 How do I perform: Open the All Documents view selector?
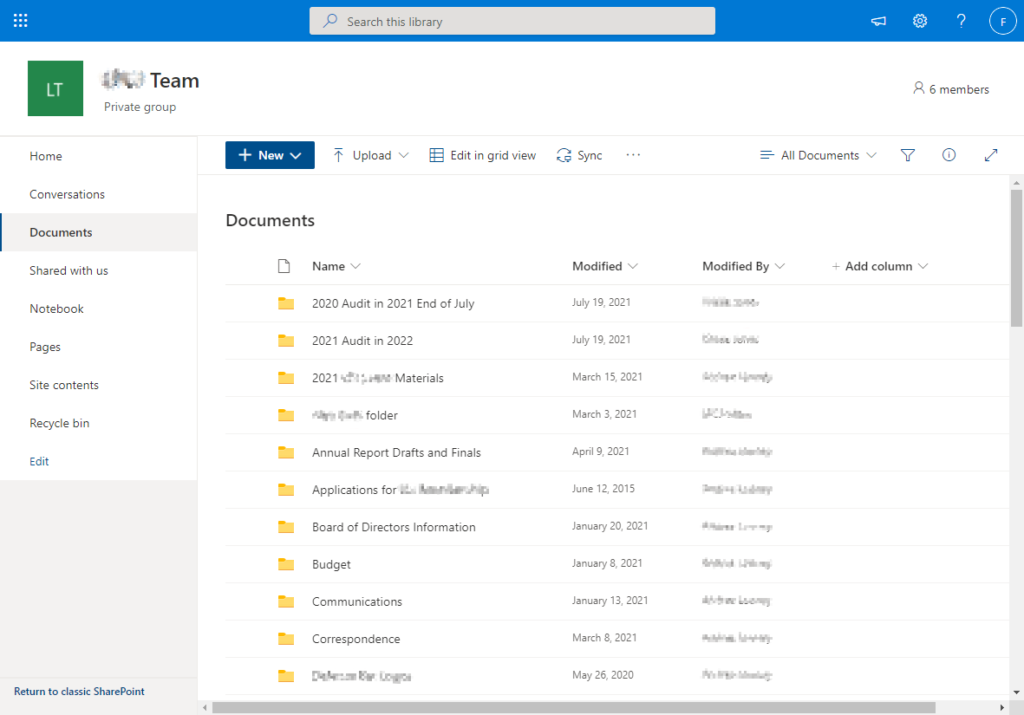(x=817, y=155)
